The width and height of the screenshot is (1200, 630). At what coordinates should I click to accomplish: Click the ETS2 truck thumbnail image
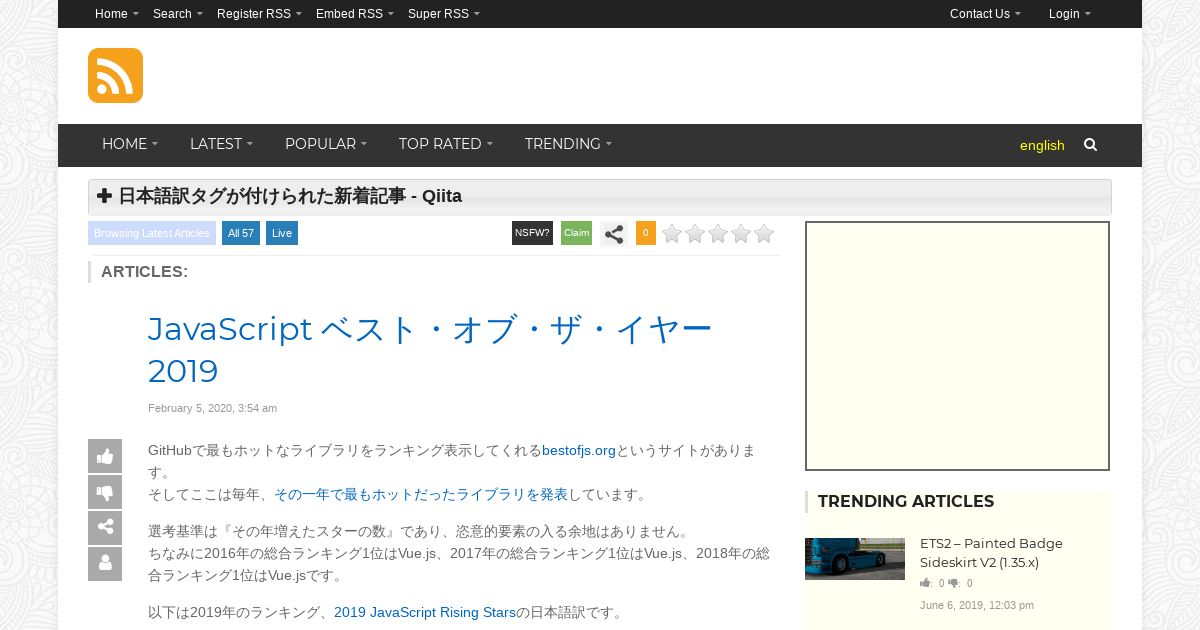pos(855,559)
